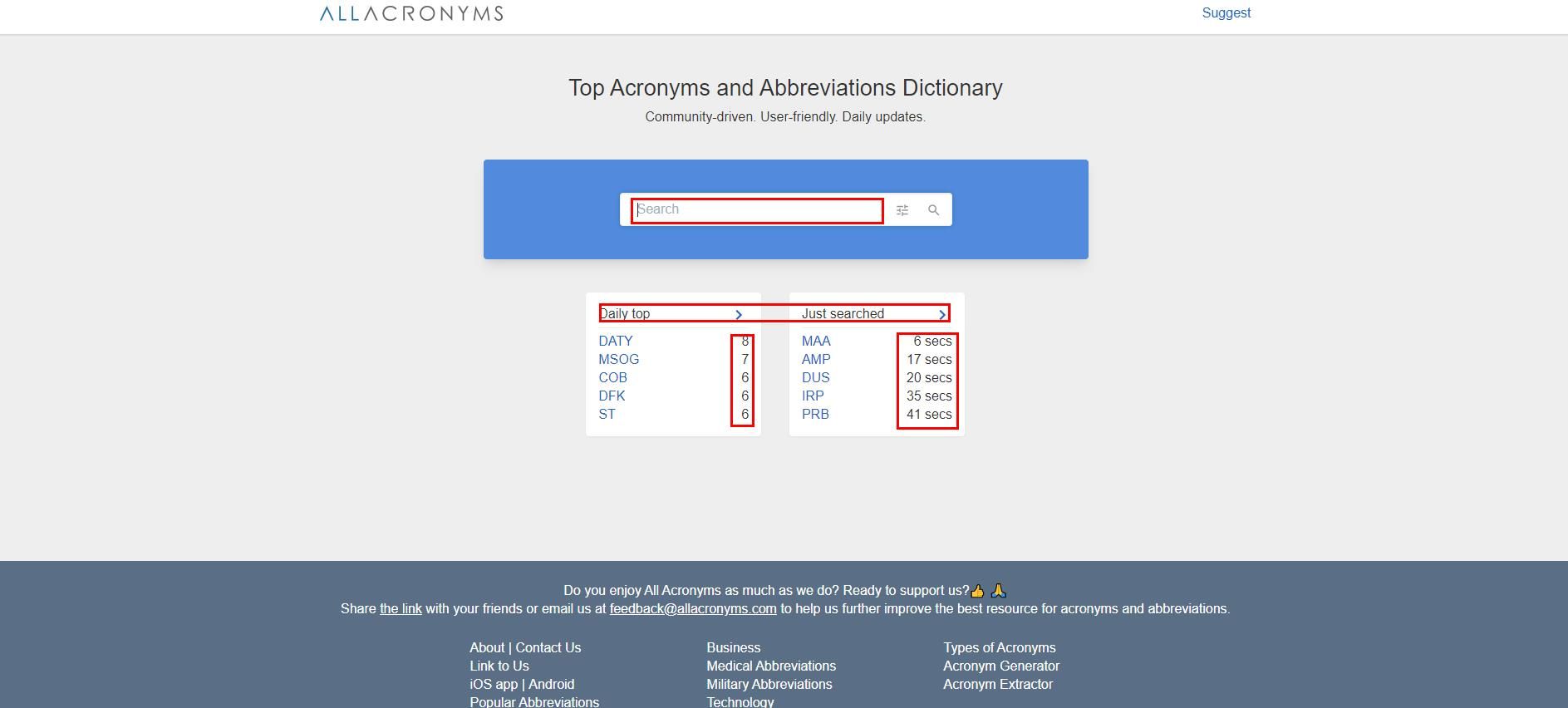View the MAA just-searched entry
This screenshot has height=708, width=1568.
click(x=816, y=342)
